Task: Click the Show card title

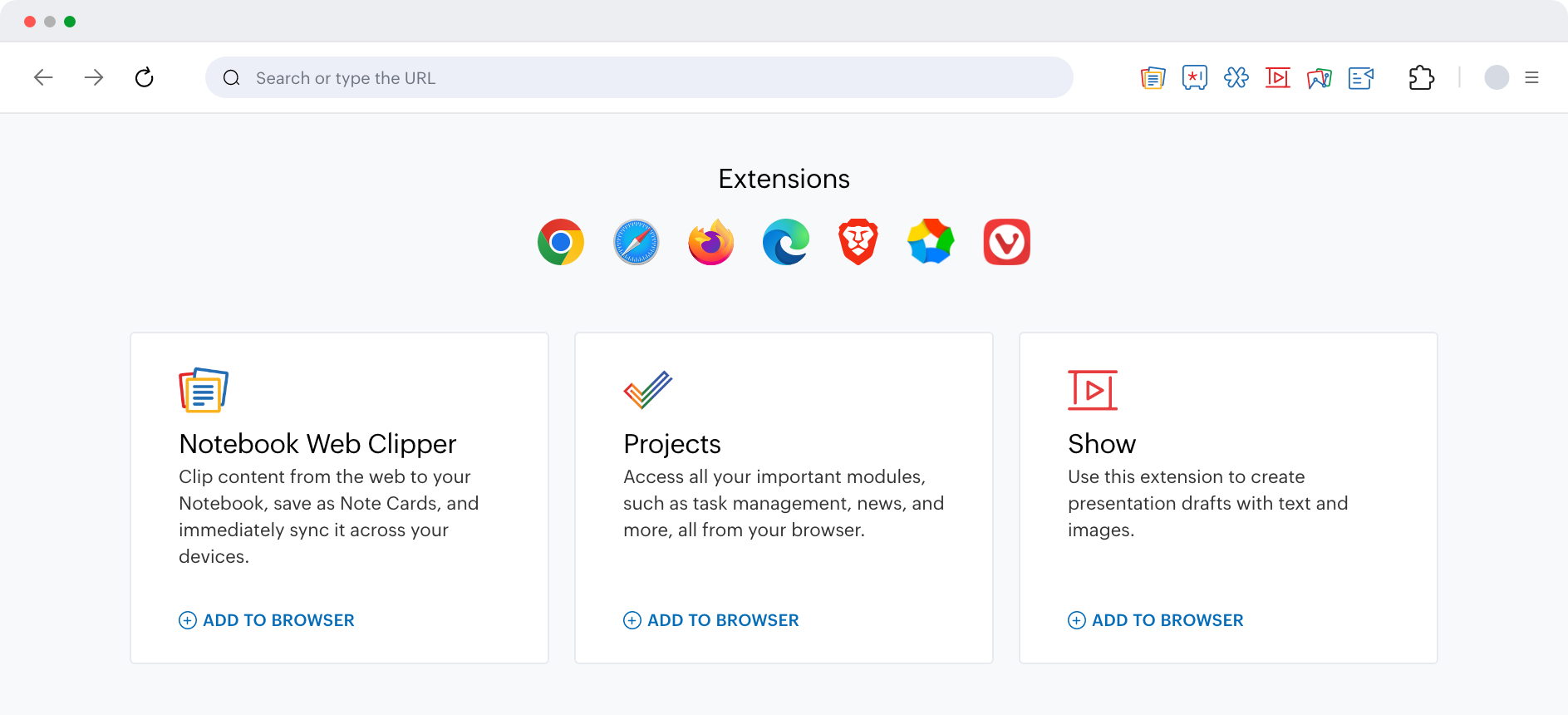Action: [x=1102, y=444]
